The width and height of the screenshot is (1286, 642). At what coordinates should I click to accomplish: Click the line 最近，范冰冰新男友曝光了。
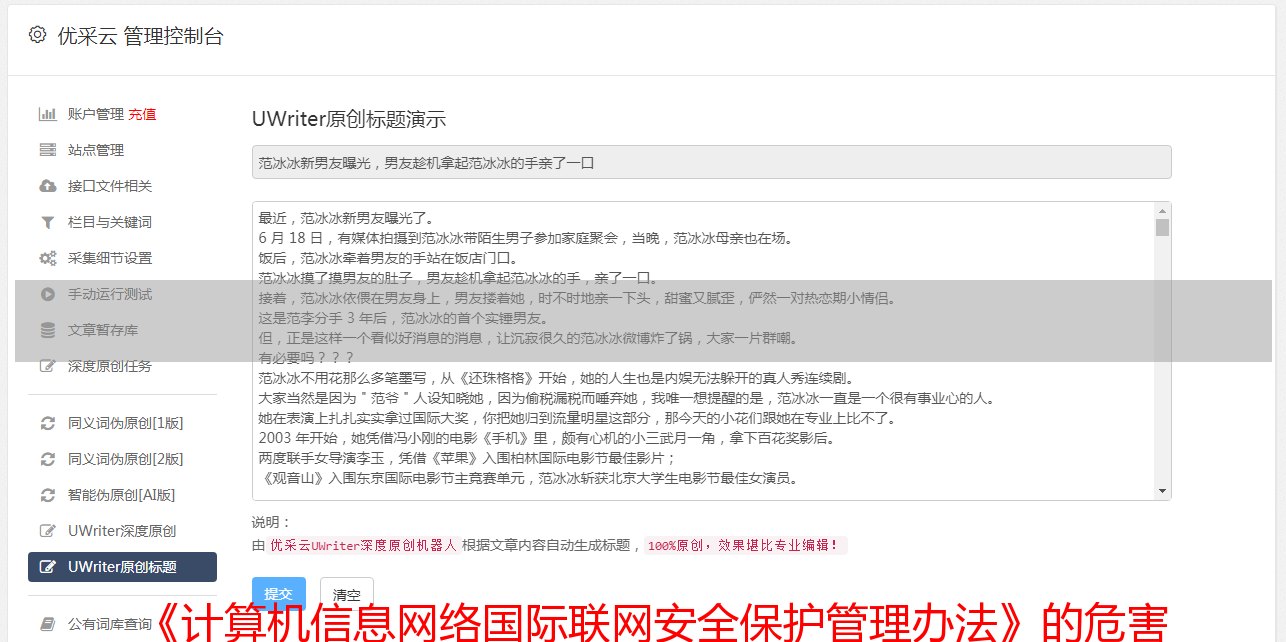click(346, 218)
